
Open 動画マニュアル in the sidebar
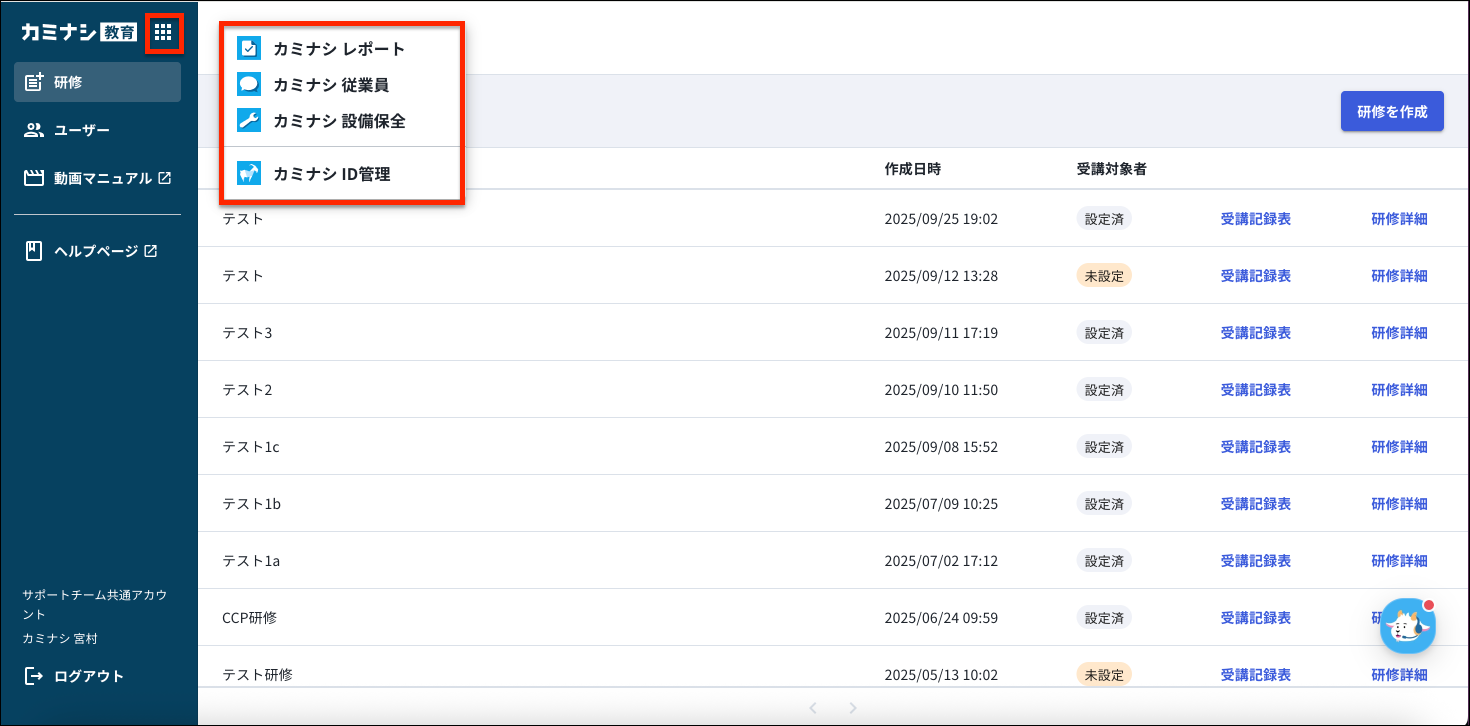(x=97, y=178)
